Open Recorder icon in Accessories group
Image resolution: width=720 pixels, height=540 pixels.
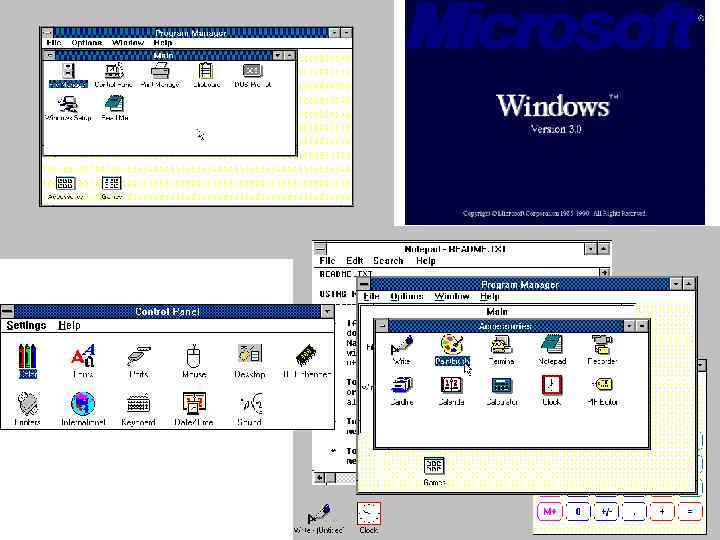coord(602,350)
